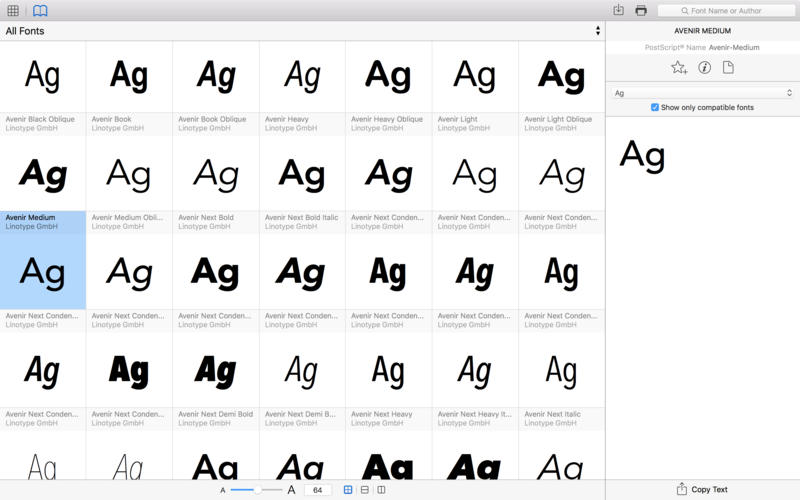
Task: Select the Avenir Medium Obli... font label
Action: 128,217
